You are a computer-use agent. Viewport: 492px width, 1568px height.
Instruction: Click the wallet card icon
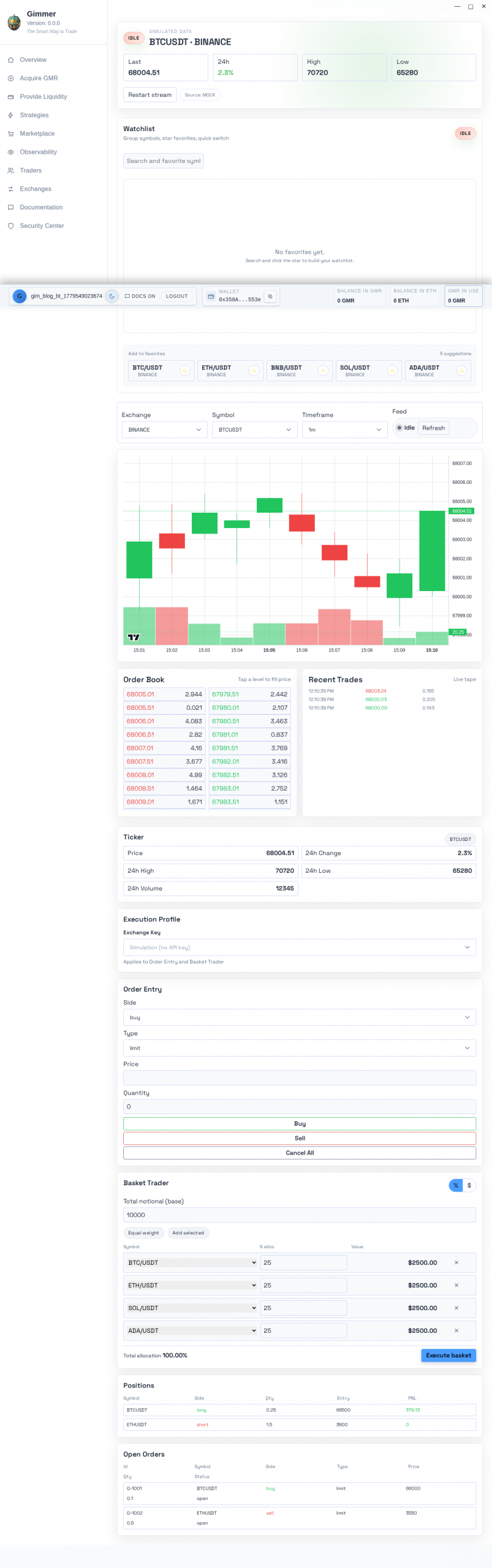(211, 296)
